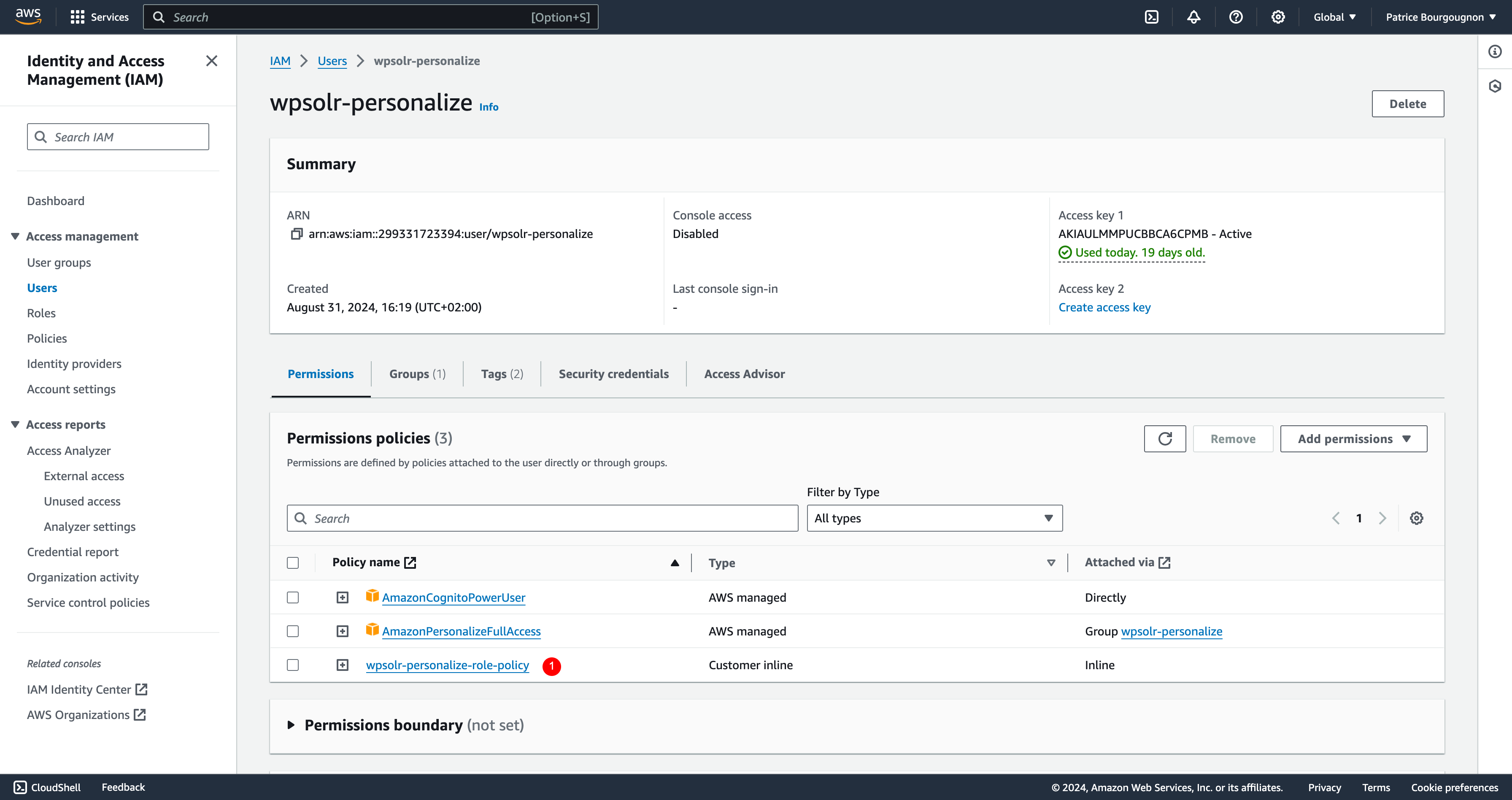Open the notifications bell

[1193, 17]
